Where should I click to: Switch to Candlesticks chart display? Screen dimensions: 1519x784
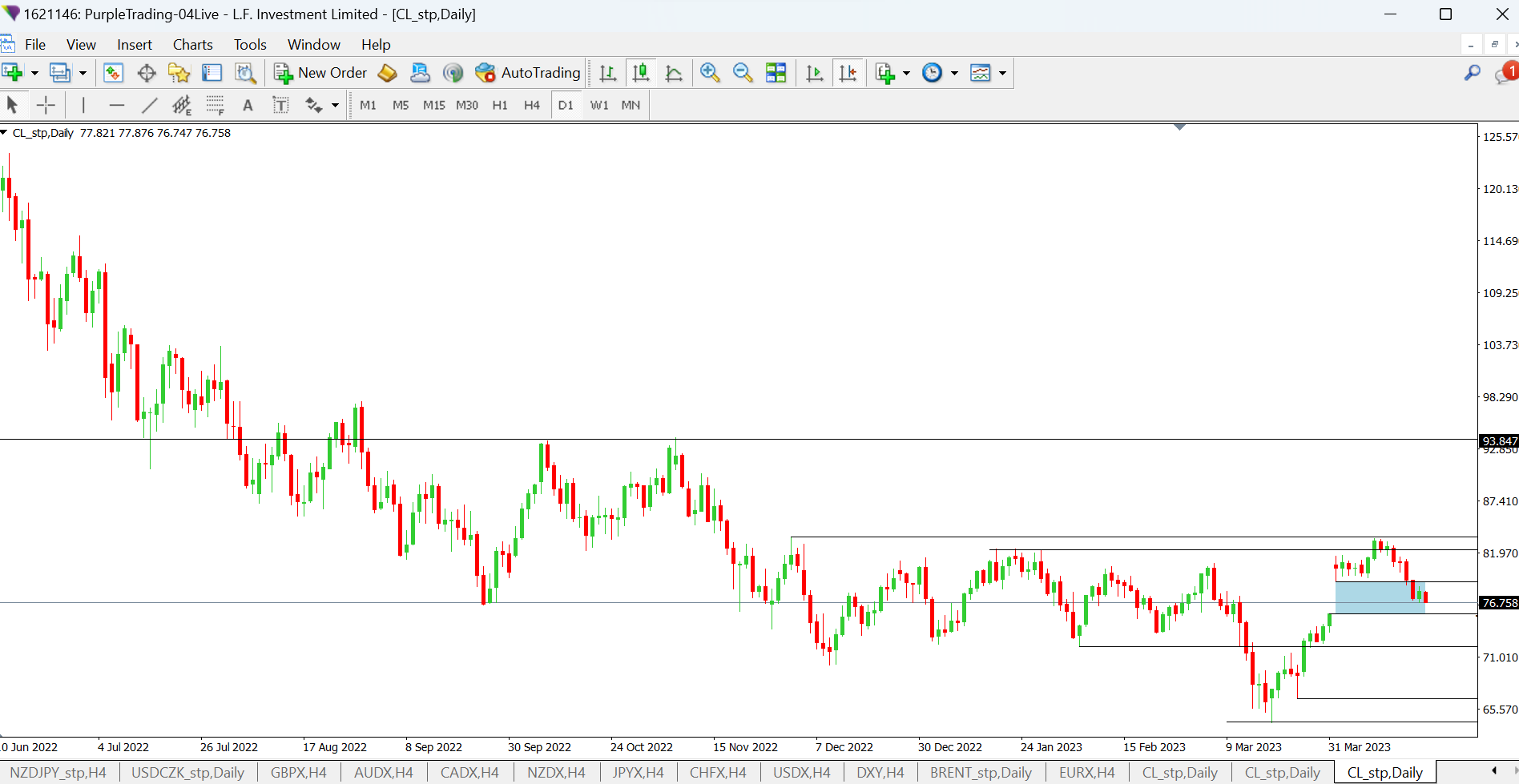point(640,73)
